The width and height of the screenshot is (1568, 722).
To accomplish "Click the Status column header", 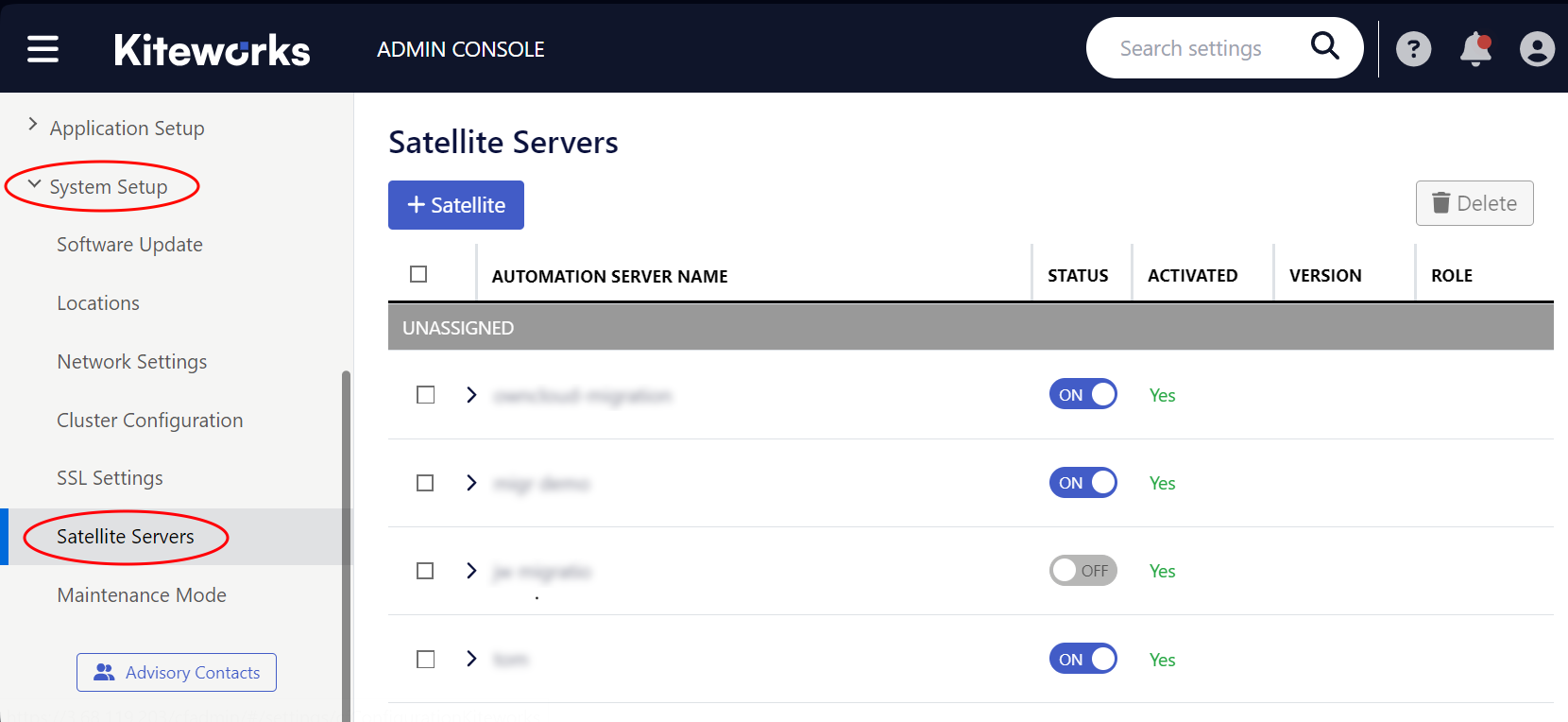I will tap(1078, 276).
